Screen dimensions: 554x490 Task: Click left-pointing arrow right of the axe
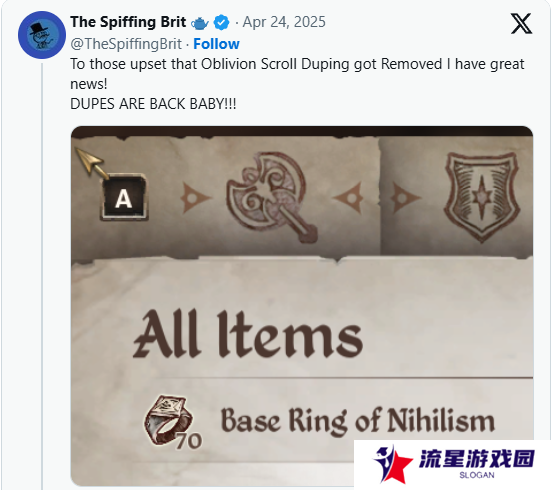coord(348,197)
